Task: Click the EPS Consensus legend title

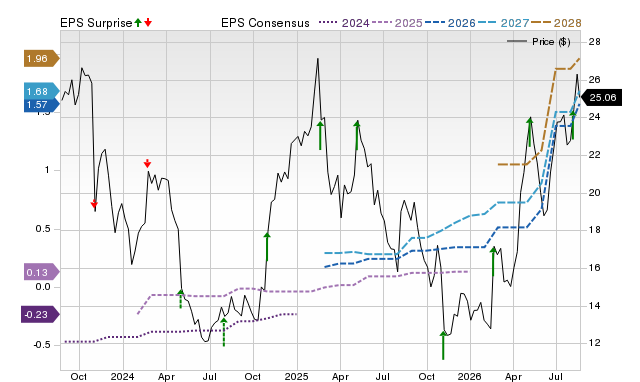Action: (x=265, y=23)
